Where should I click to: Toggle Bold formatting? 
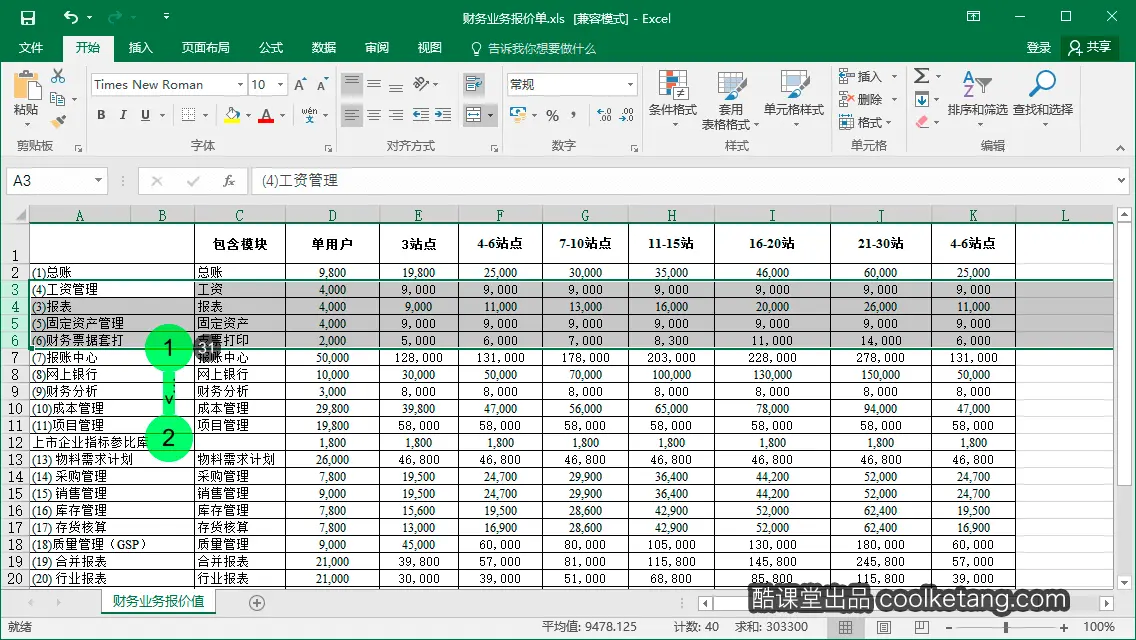[x=101, y=115]
